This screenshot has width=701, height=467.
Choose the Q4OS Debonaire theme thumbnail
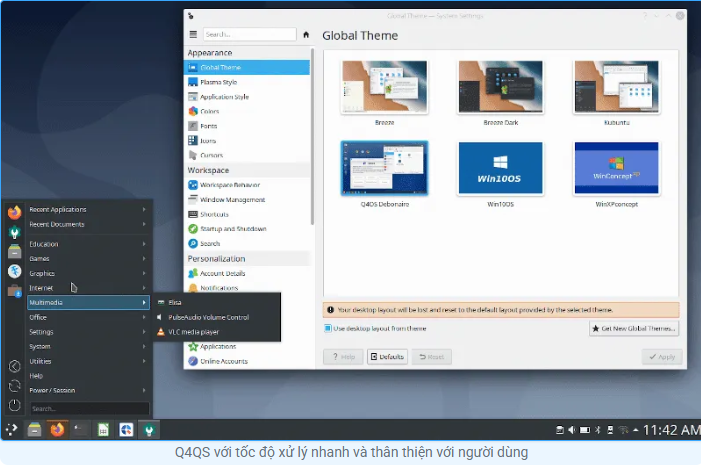[x=384, y=168]
